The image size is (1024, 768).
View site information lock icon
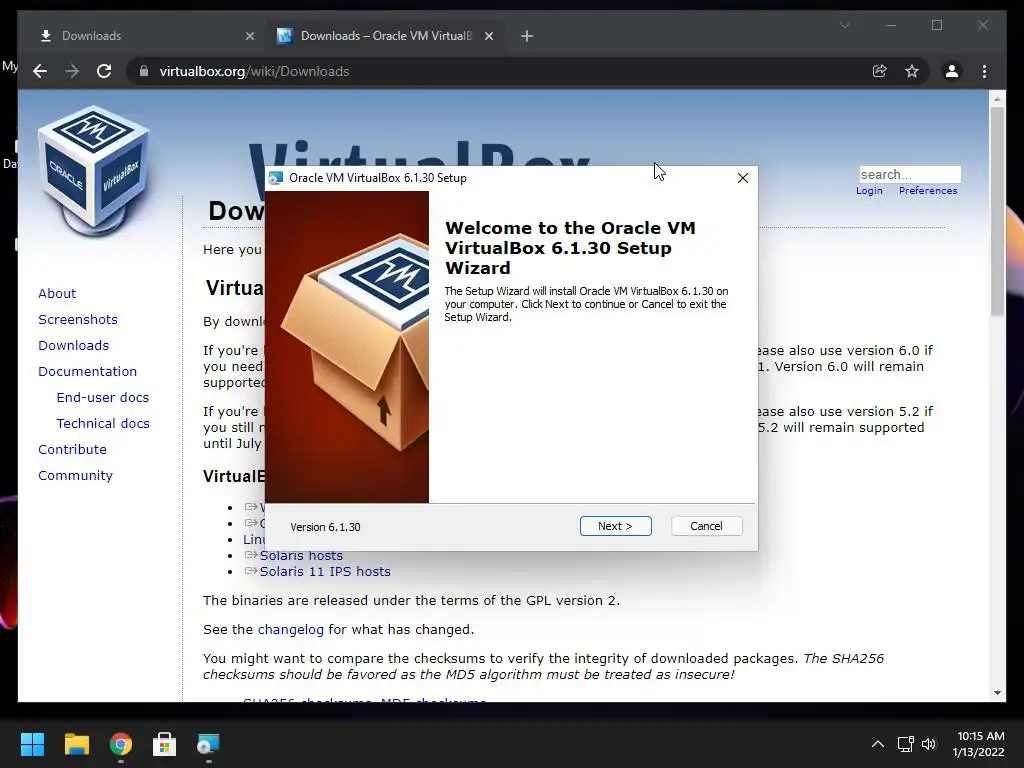coord(144,71)
